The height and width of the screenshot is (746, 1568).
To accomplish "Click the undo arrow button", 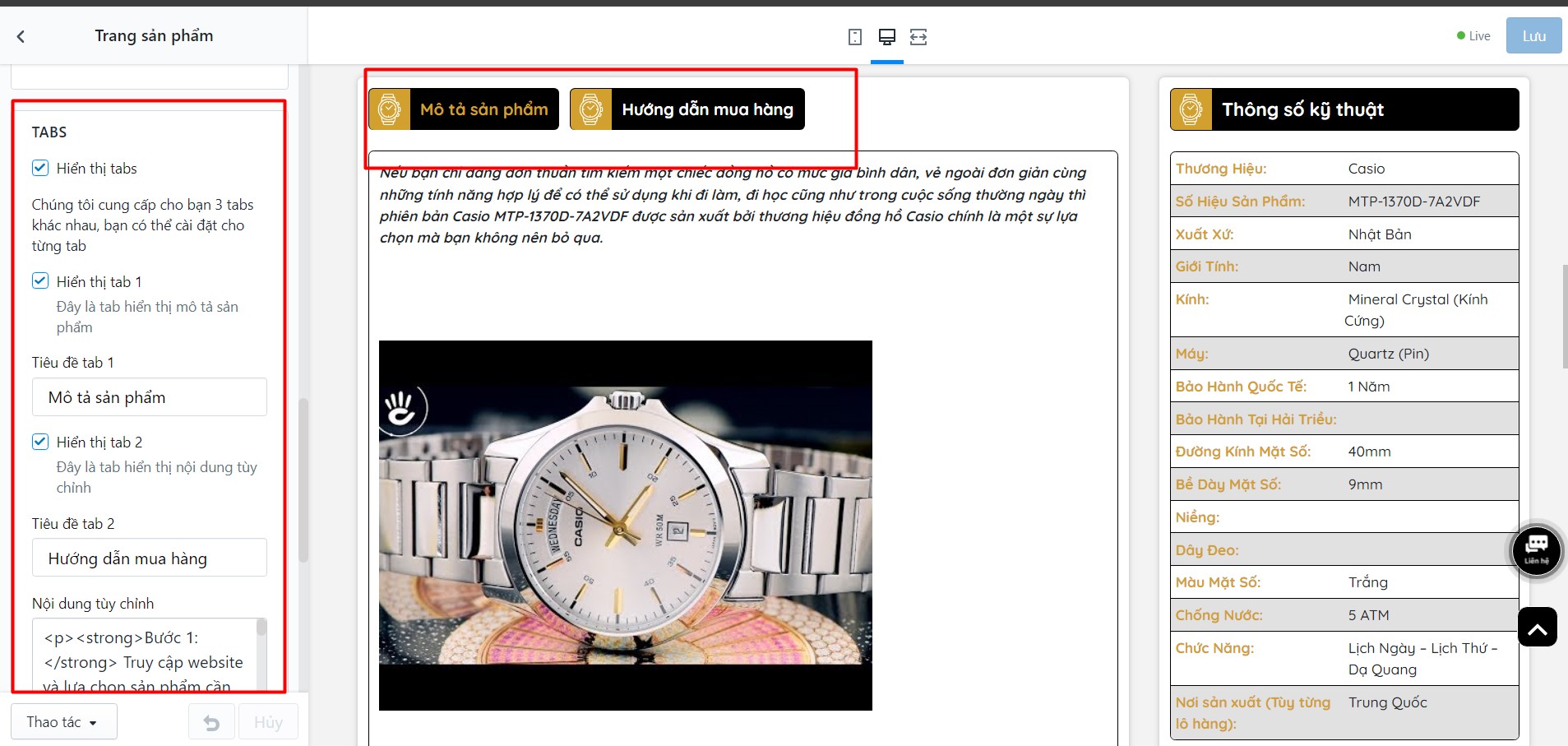I will pos(211,722).
